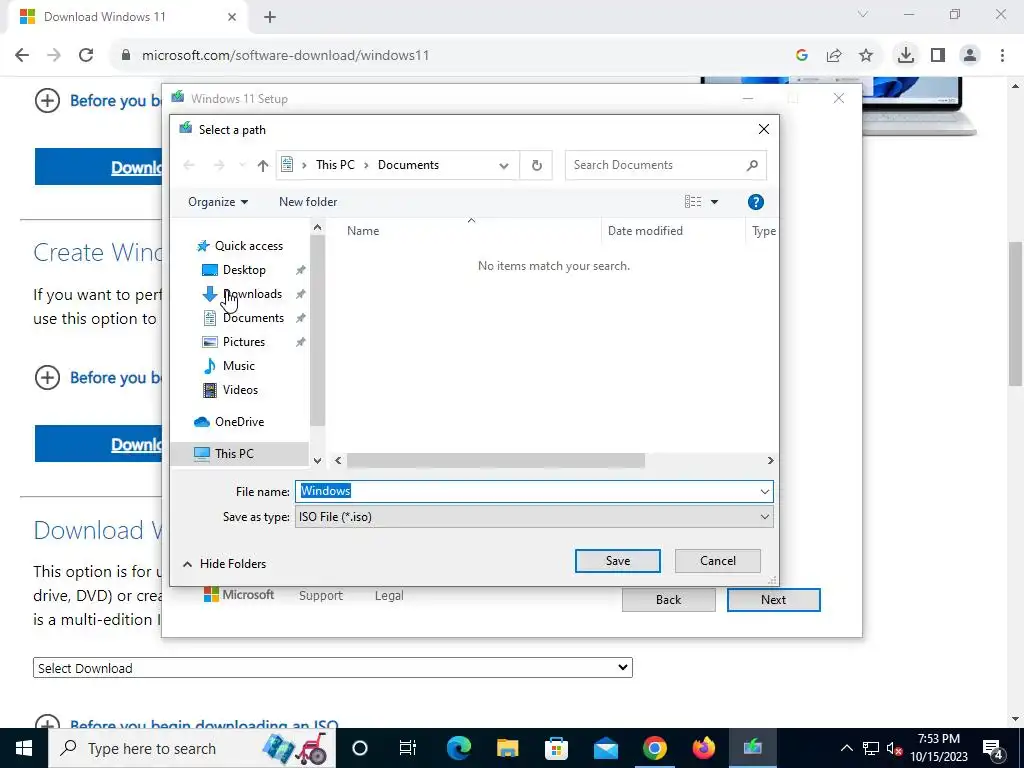Reload the Chrome page
1024x768 pixels.
[86, 56]
